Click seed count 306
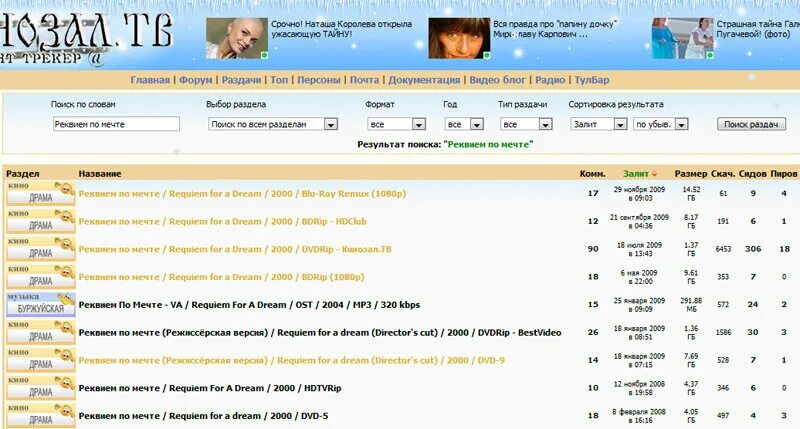The height and width of the screenshot is (429, 800). pos(753,249)
